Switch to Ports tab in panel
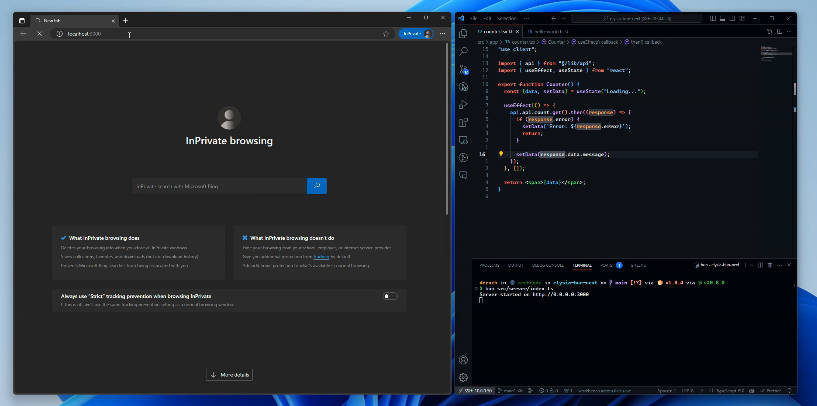This screenshot has height=406, width=817. coord(606,265)
